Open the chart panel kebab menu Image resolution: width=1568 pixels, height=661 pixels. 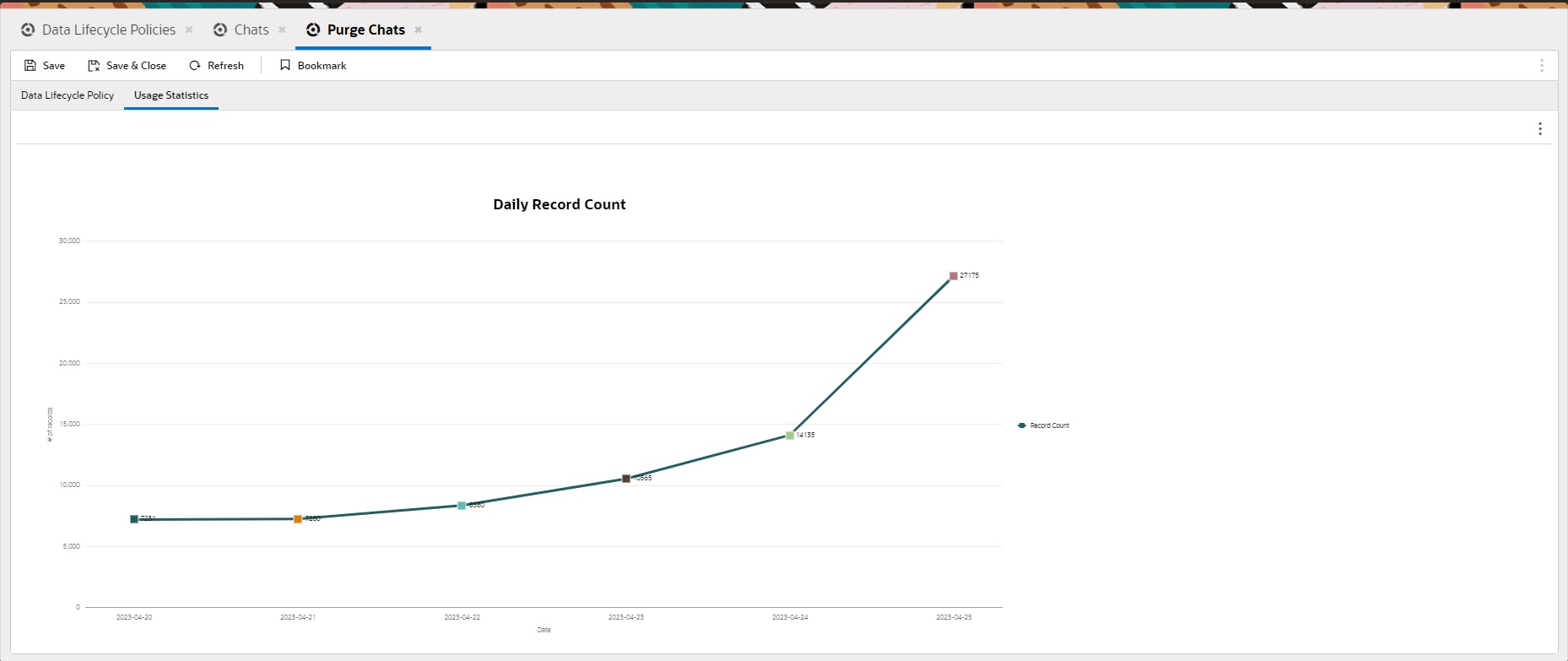pos(1539,128)
